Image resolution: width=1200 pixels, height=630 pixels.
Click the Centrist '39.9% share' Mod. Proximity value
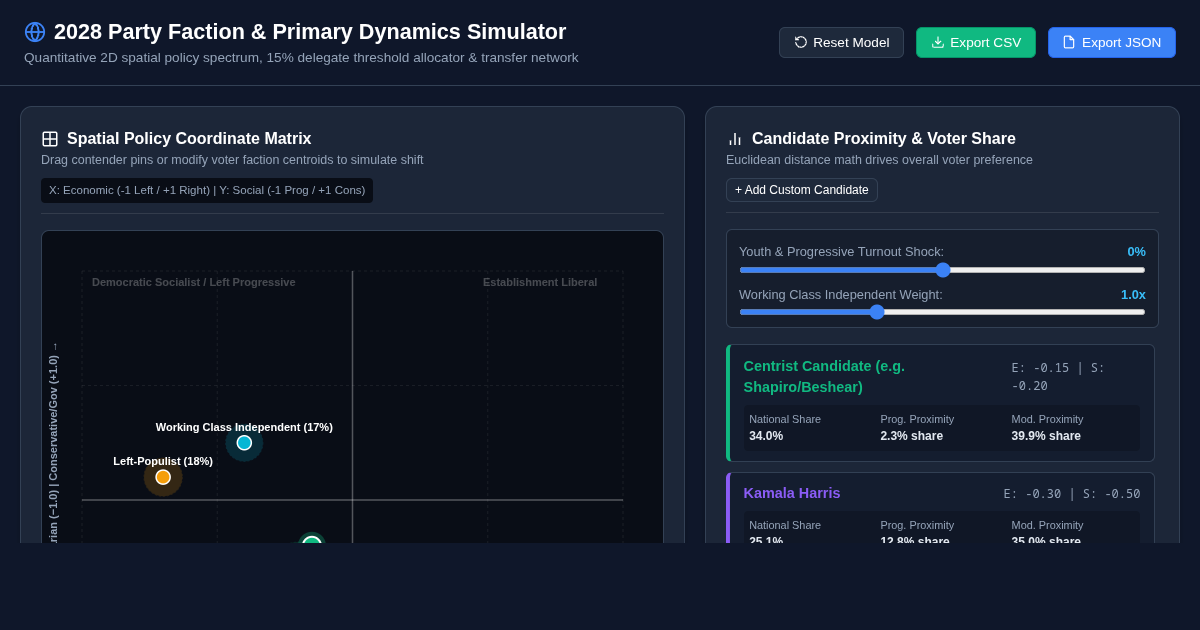point(1046,436)
